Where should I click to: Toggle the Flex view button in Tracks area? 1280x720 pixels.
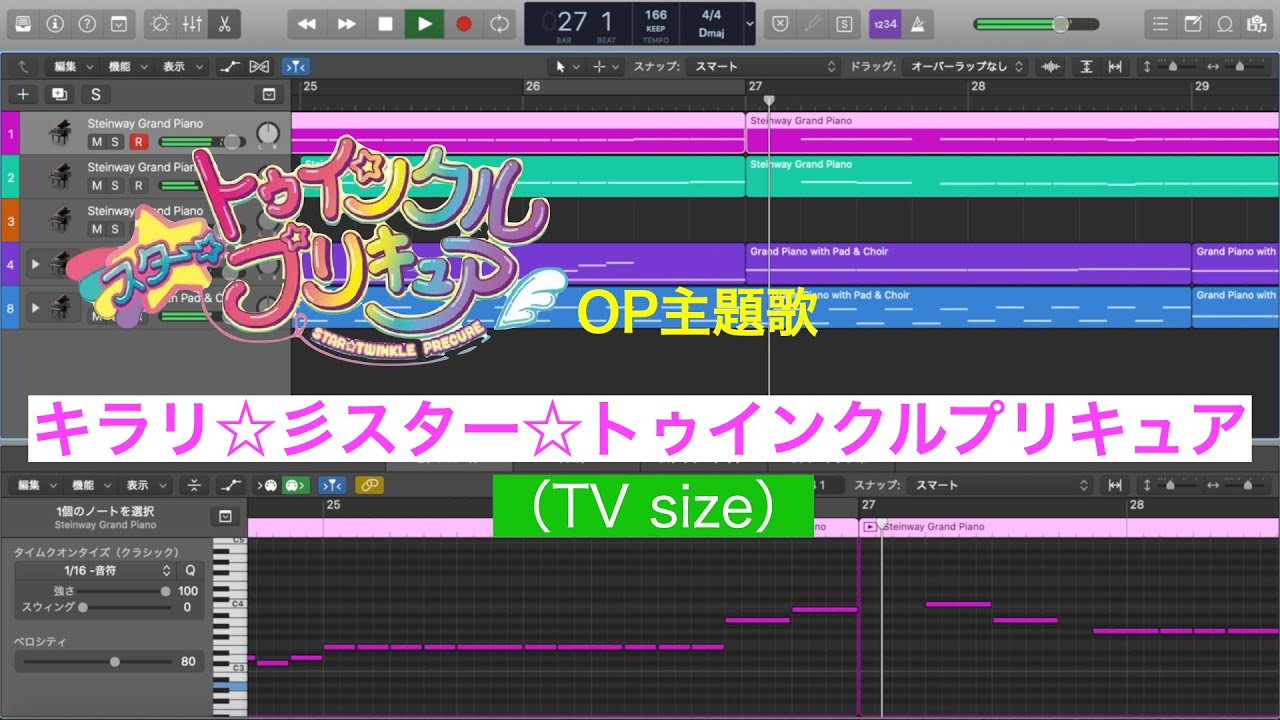pyautogui.click(x=259, y=67)
